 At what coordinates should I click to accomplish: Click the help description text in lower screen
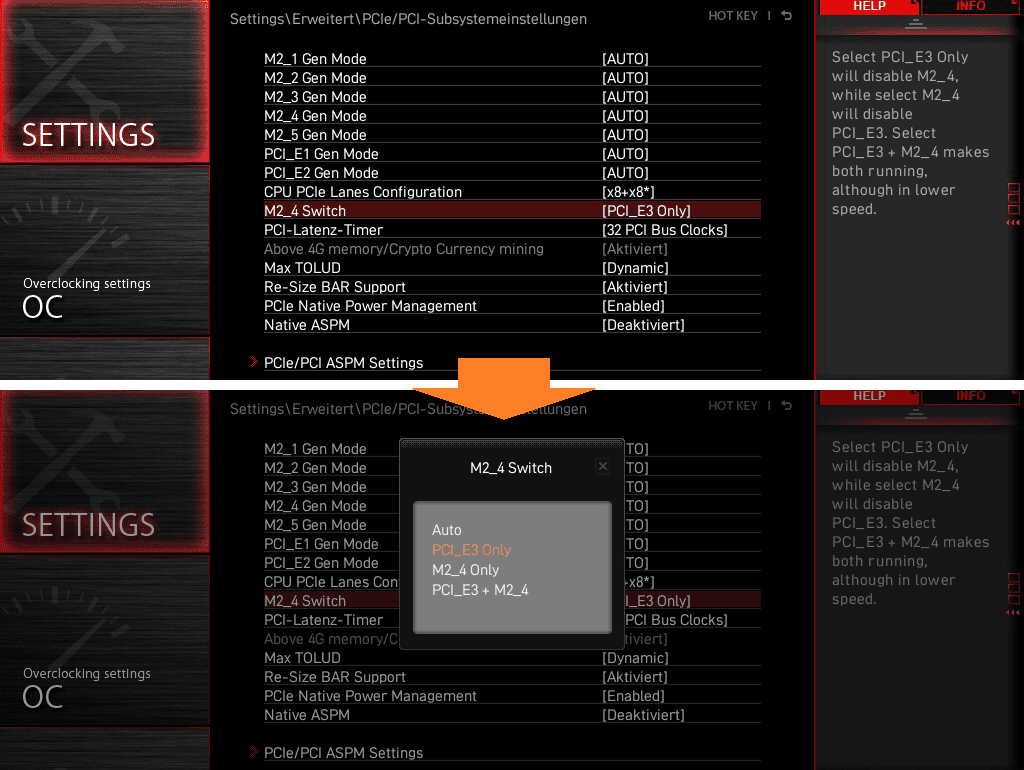[x=910, y=522]
